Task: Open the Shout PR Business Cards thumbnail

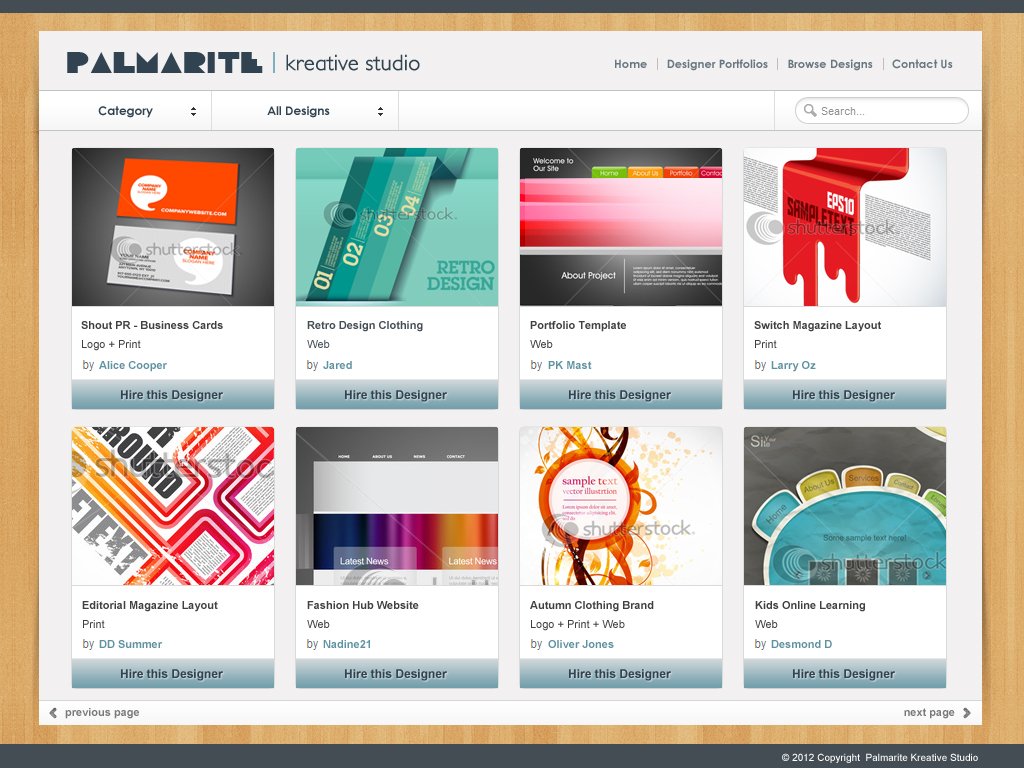Action: 173,227
